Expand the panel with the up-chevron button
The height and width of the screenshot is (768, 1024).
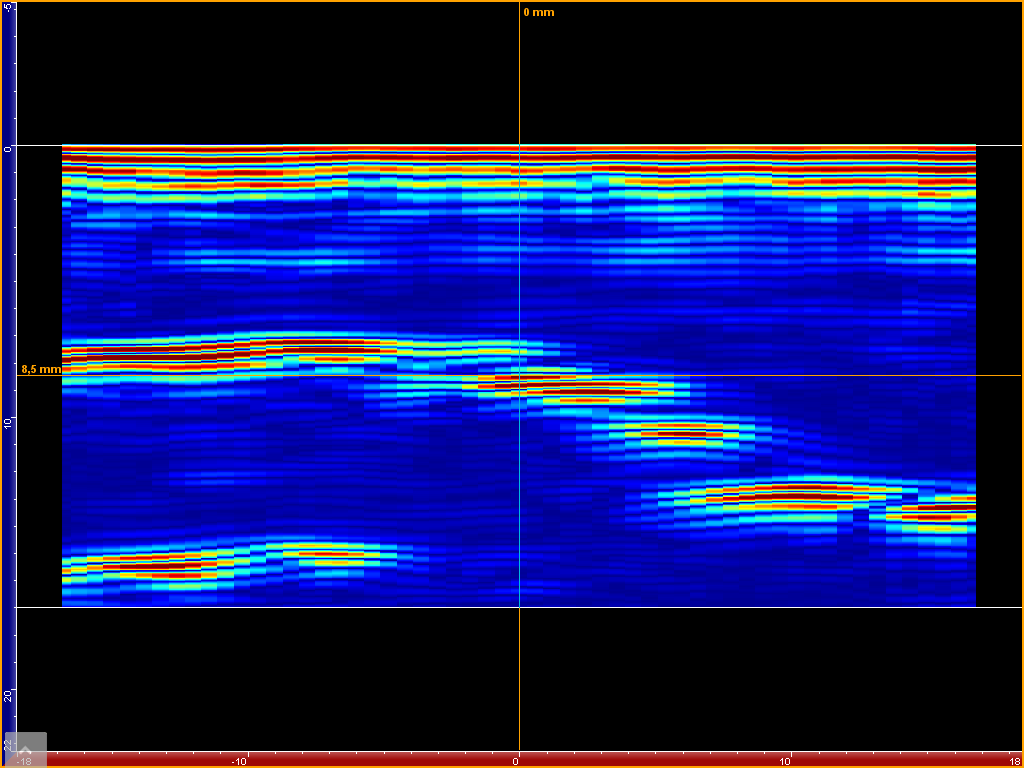pyautogui.click(x=25, y=749)
